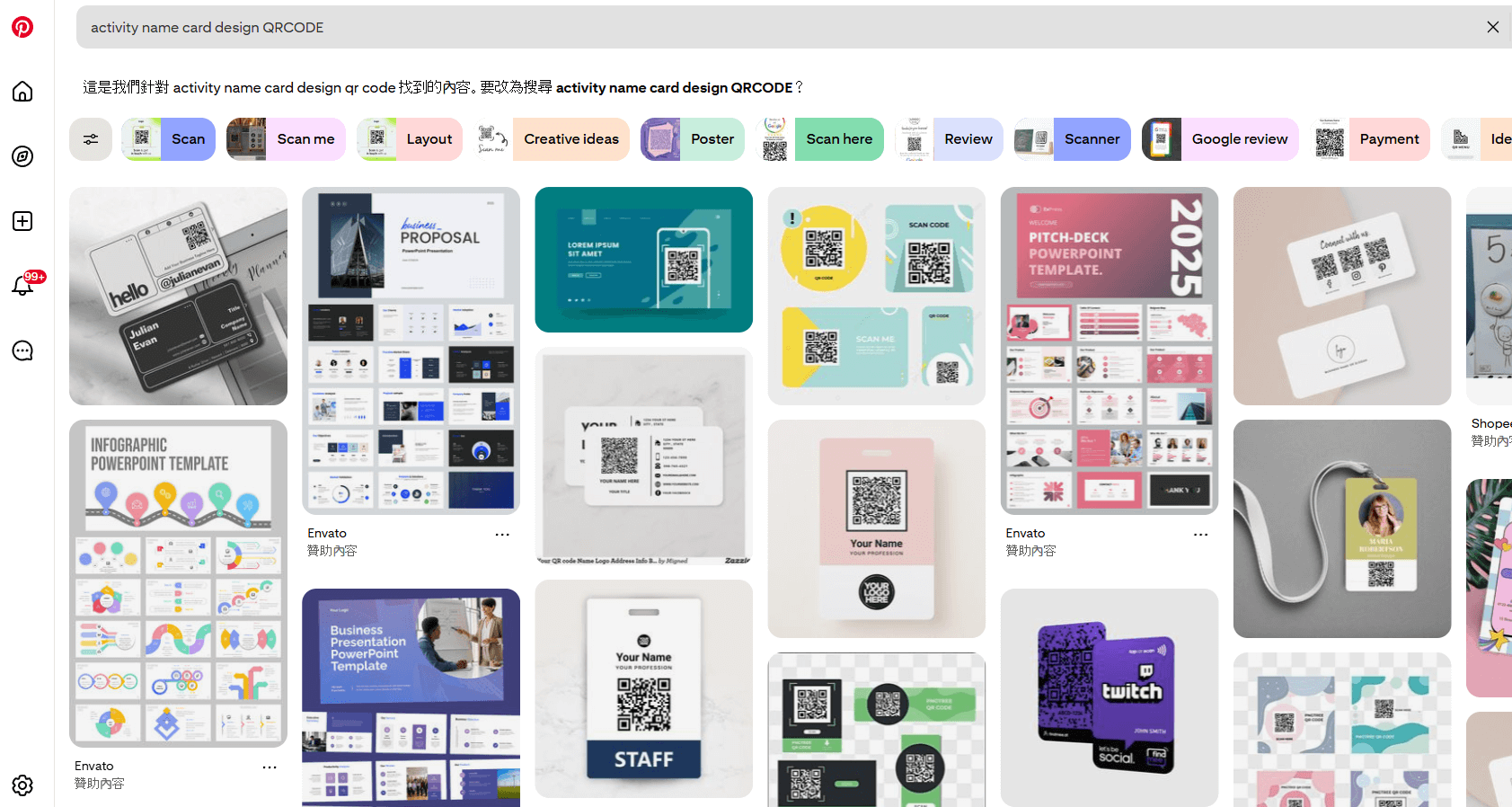Screen dimensions: 1512x807
Task: Click the Envato label under Pitch-Deck pin
Action: [x=1025, y=534]
